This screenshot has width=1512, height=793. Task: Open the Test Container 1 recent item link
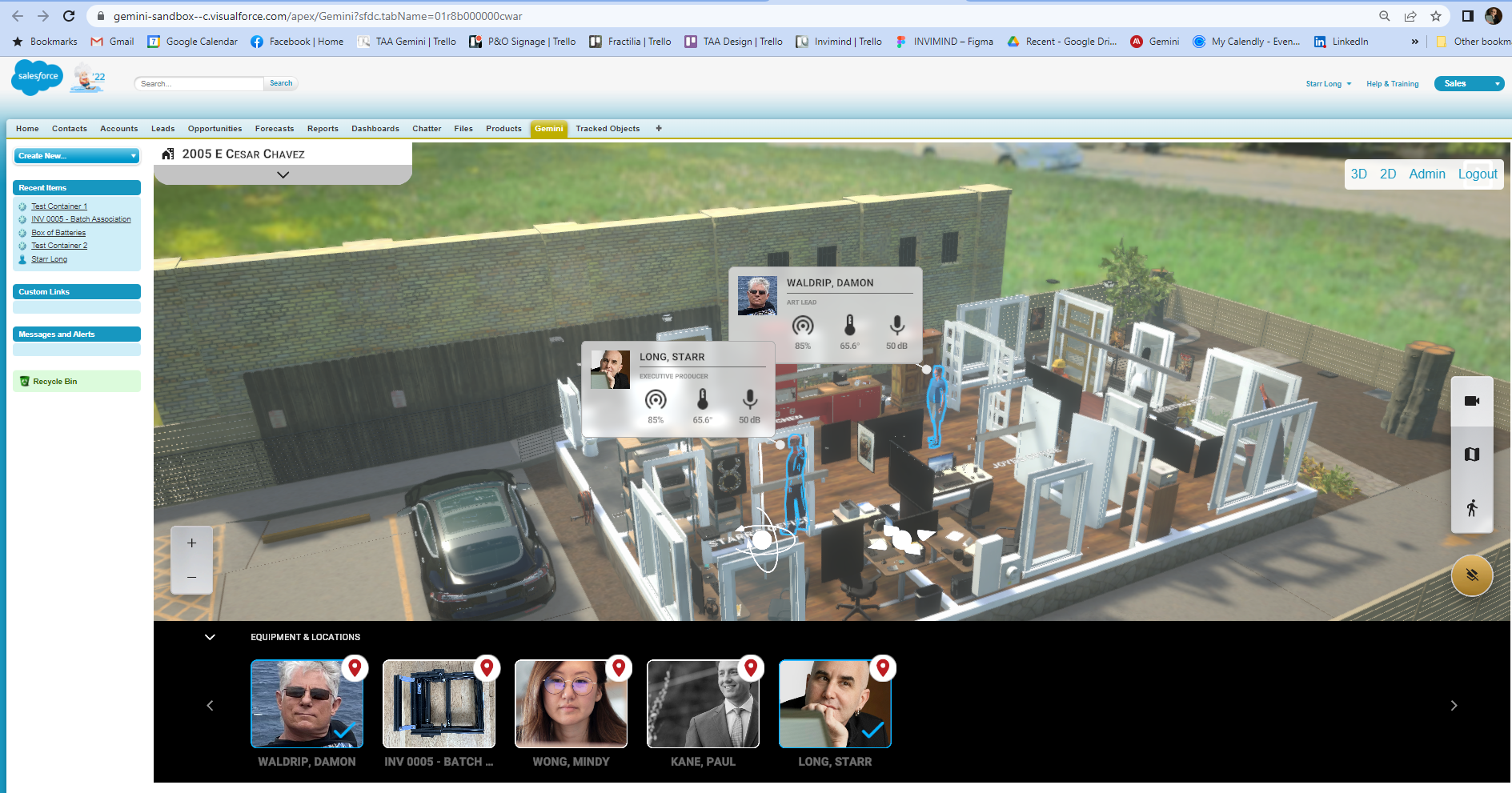(x=59, y=206)
